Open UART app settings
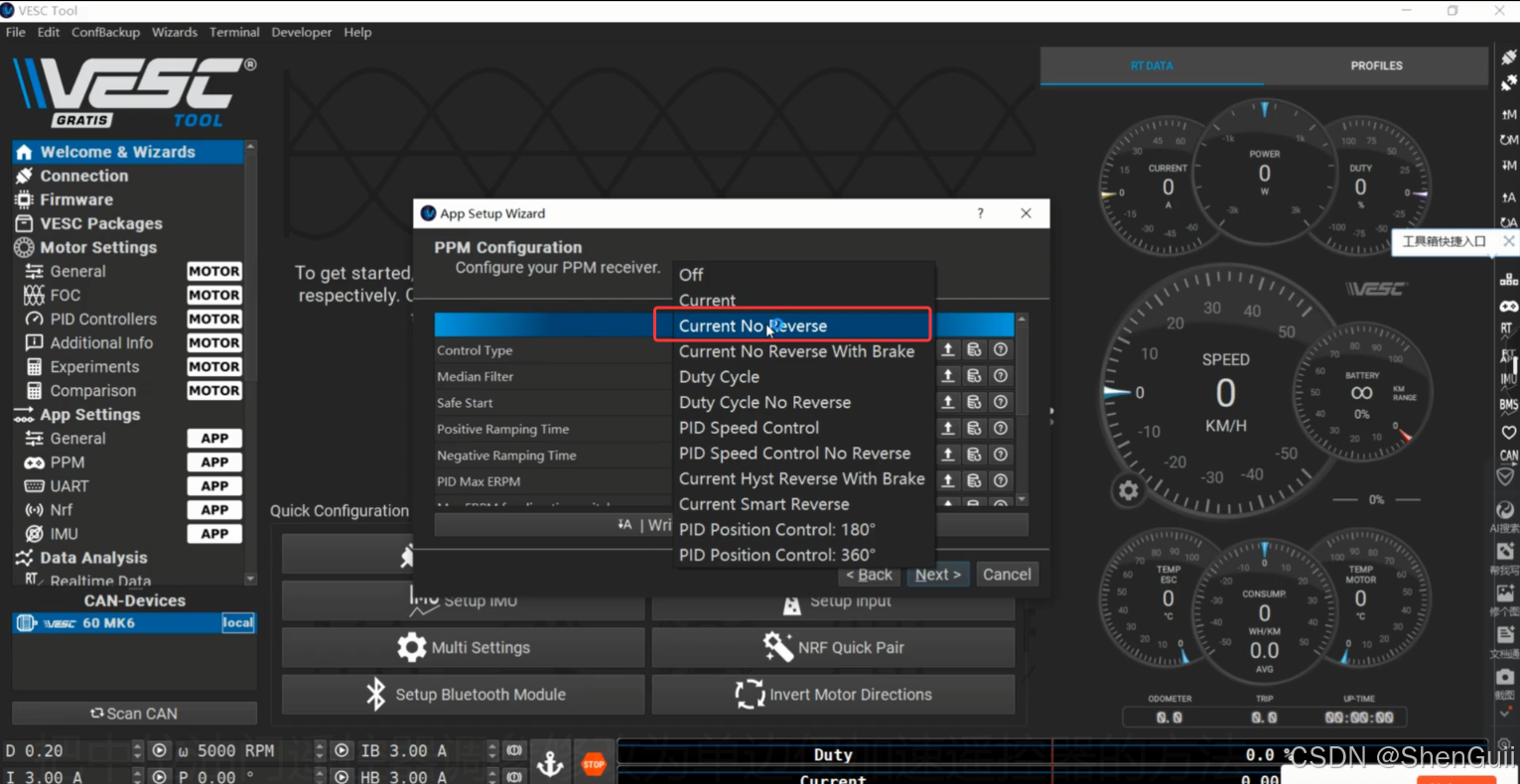This screenshot has height=784, width=1520. pyautogui.click(x=127, y=486)
